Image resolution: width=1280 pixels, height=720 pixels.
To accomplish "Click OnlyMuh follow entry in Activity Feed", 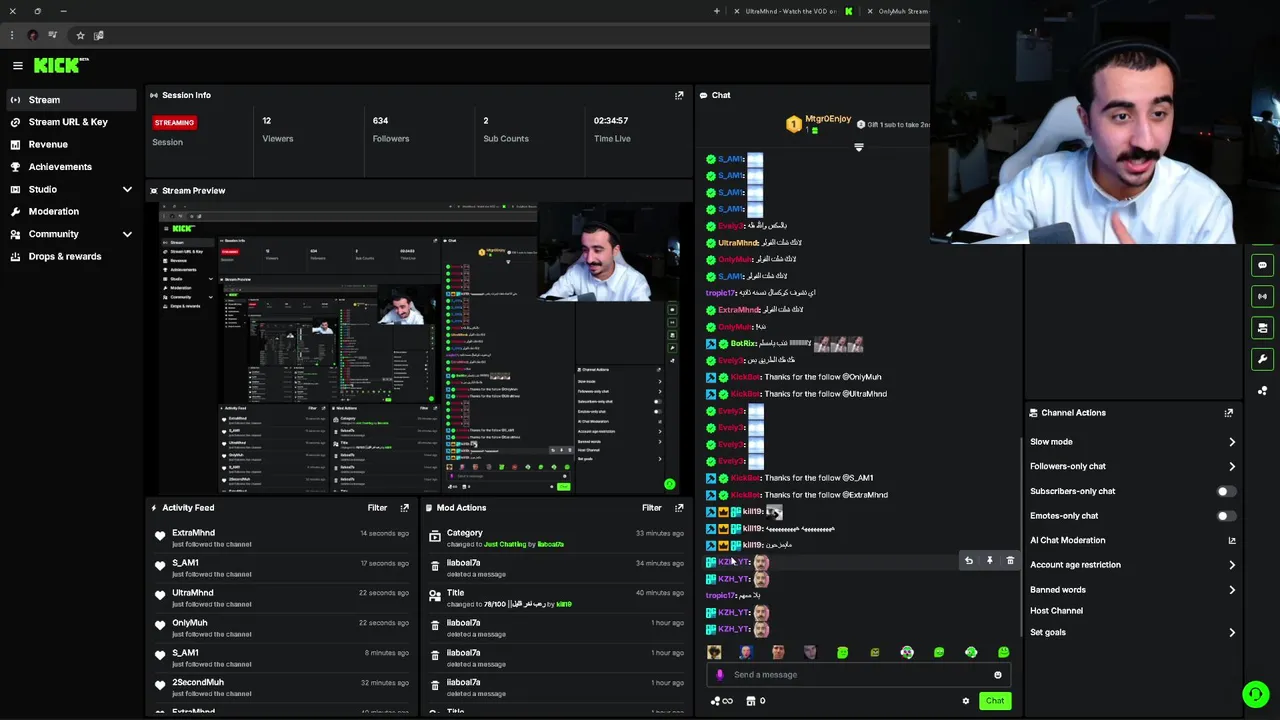I will tap(282, 628).
